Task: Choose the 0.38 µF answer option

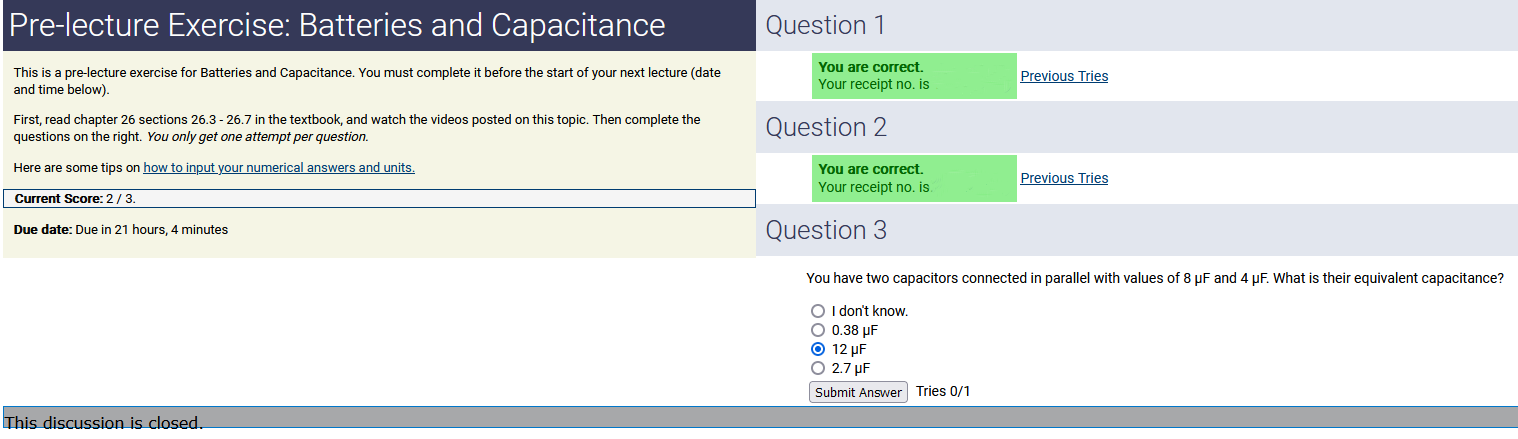Action: (x=818, y=330)
